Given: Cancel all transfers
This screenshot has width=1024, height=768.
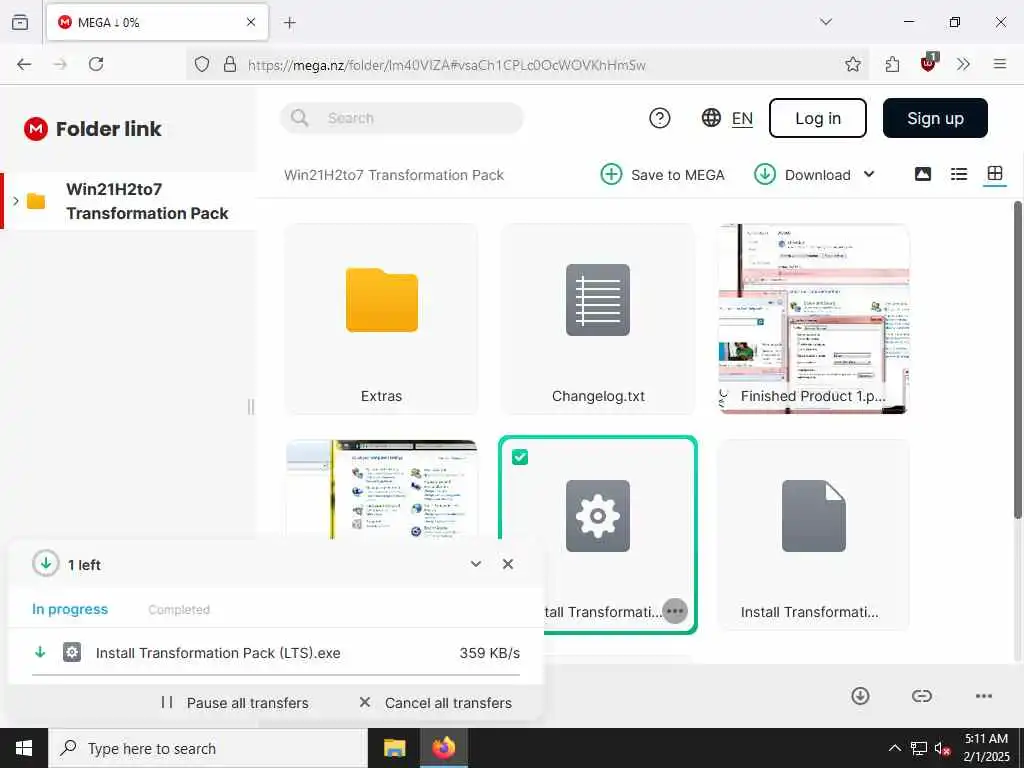Looking at the screenshot, I should point(436,703).
